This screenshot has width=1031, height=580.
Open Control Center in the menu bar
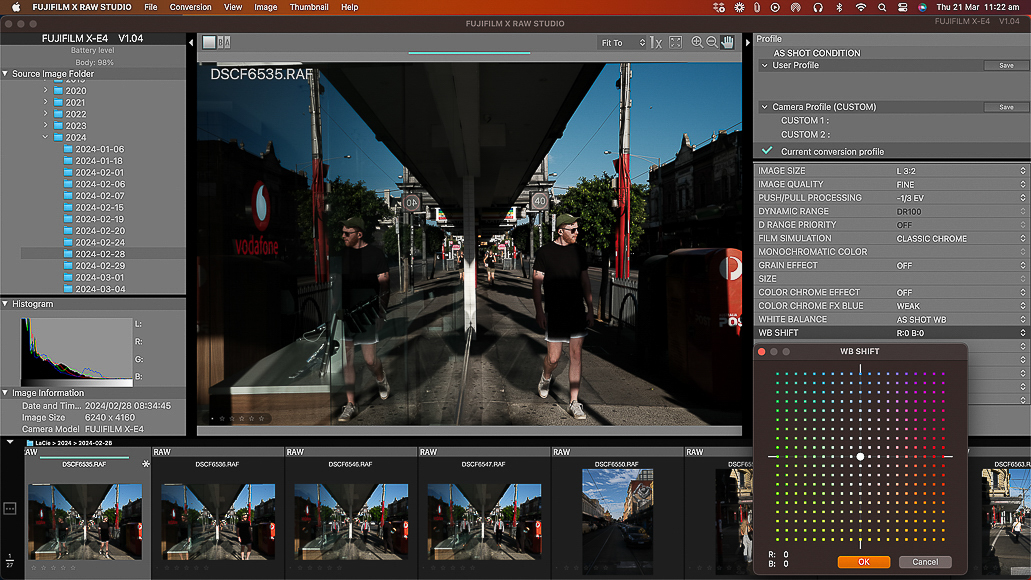pos(903,7)
